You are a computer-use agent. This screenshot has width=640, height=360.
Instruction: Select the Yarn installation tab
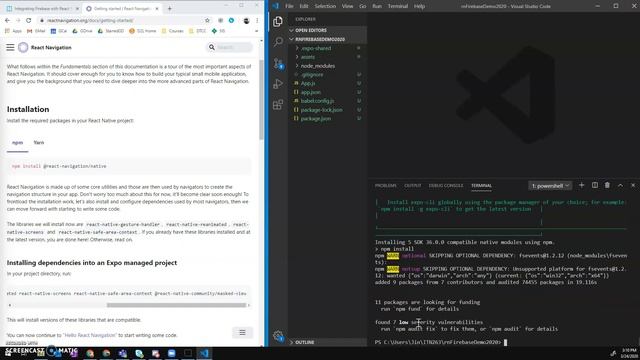[39, 143]
